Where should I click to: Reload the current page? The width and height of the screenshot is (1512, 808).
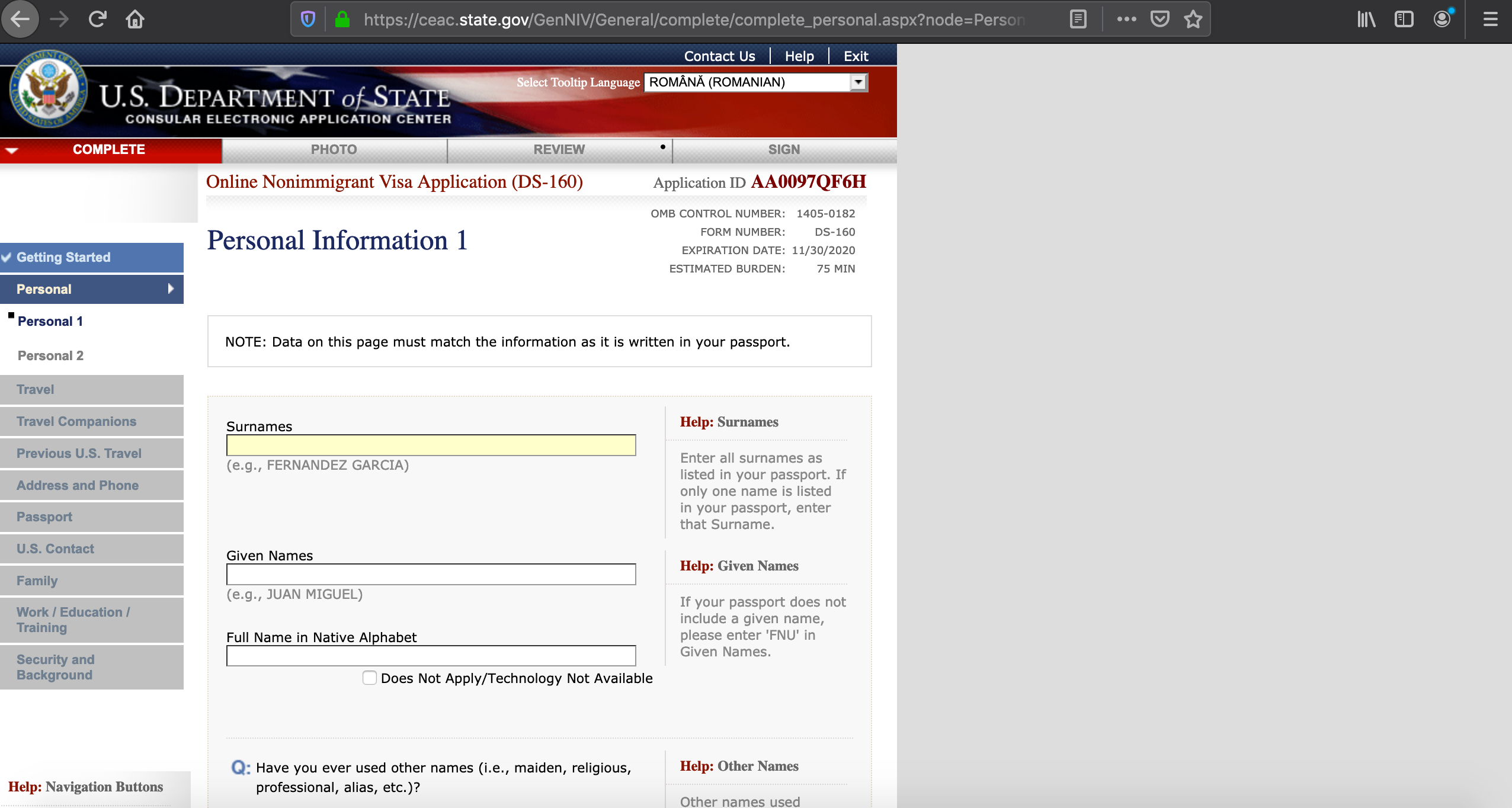(x=98, y=19)
